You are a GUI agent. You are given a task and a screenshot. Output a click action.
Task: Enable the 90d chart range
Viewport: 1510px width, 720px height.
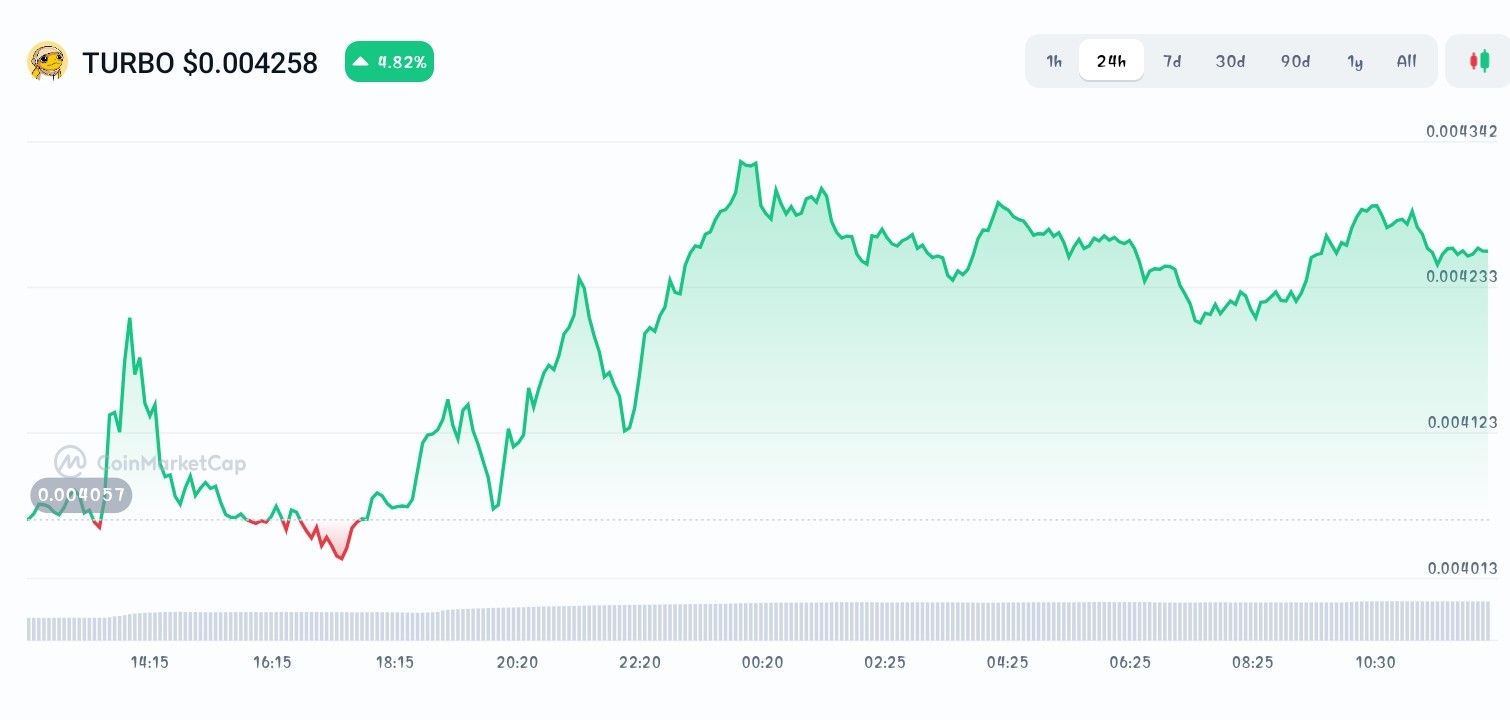1295,61
